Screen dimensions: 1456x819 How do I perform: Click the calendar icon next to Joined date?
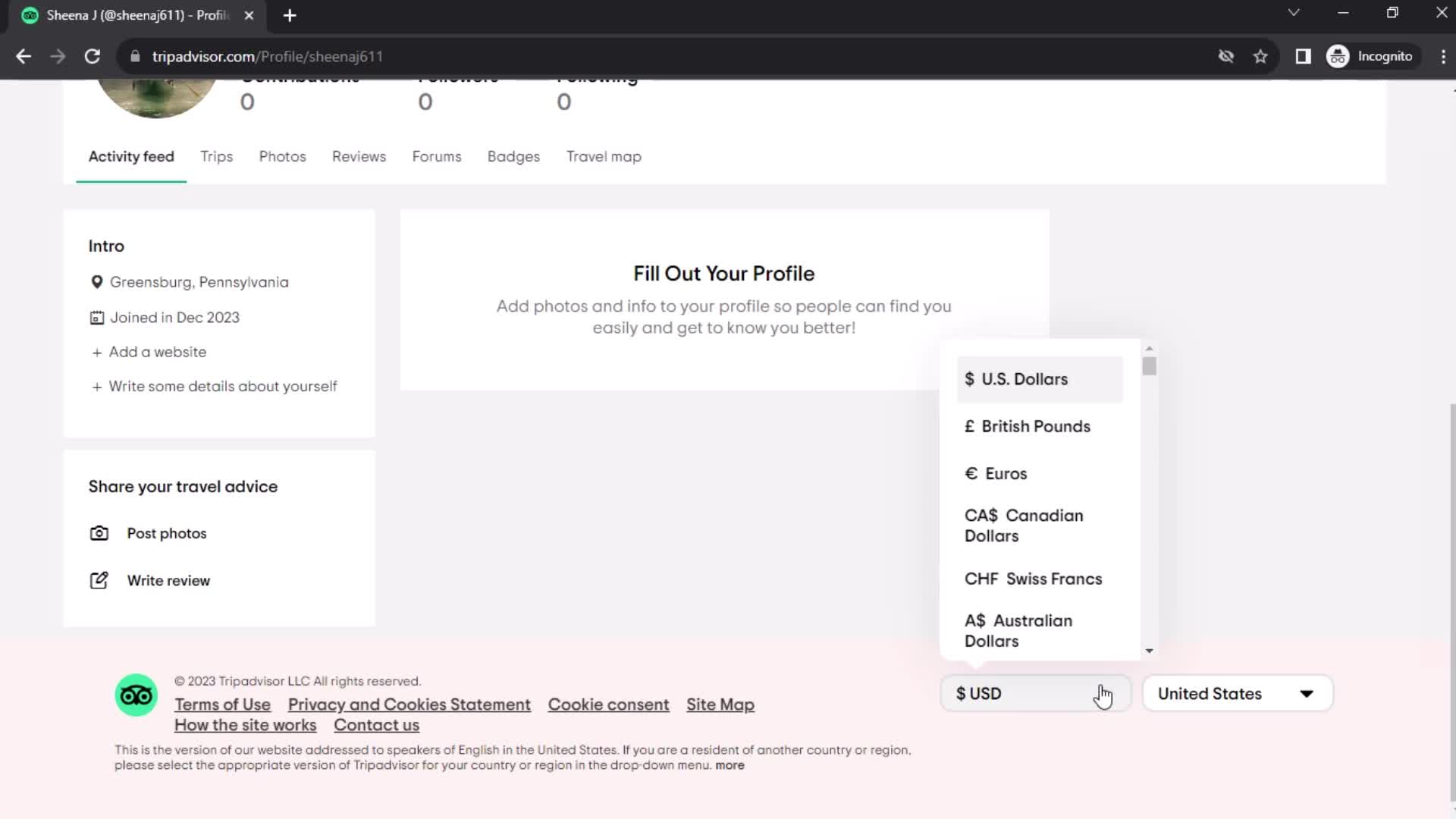[96, 317]
